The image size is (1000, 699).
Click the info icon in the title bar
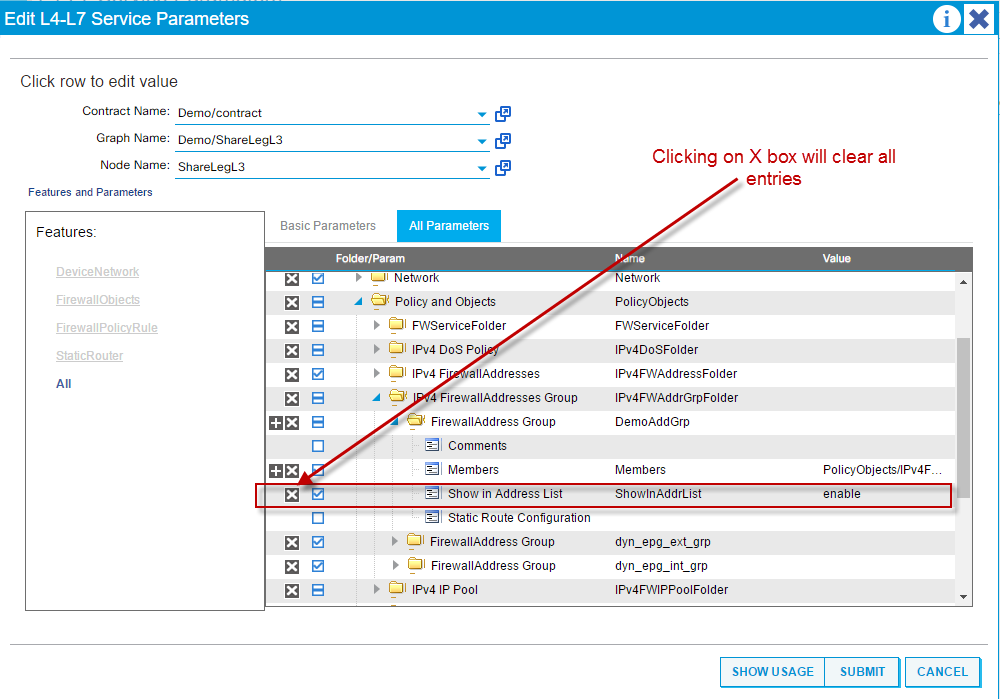pyautogui.click(x=946, y=19)
